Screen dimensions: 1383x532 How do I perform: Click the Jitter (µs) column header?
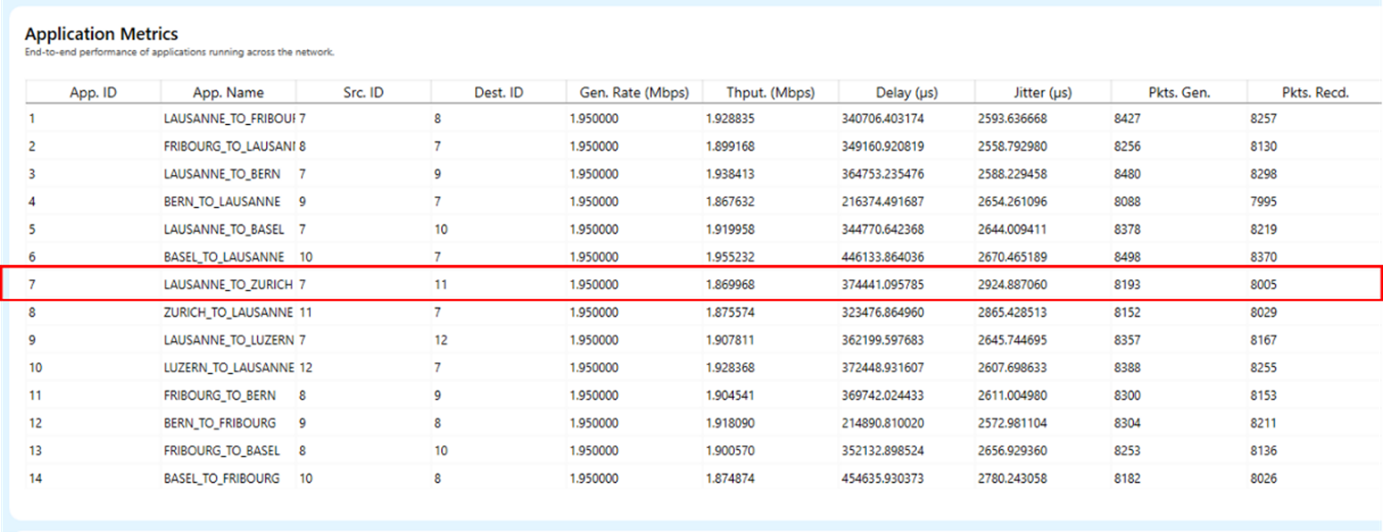point(1042,92)
